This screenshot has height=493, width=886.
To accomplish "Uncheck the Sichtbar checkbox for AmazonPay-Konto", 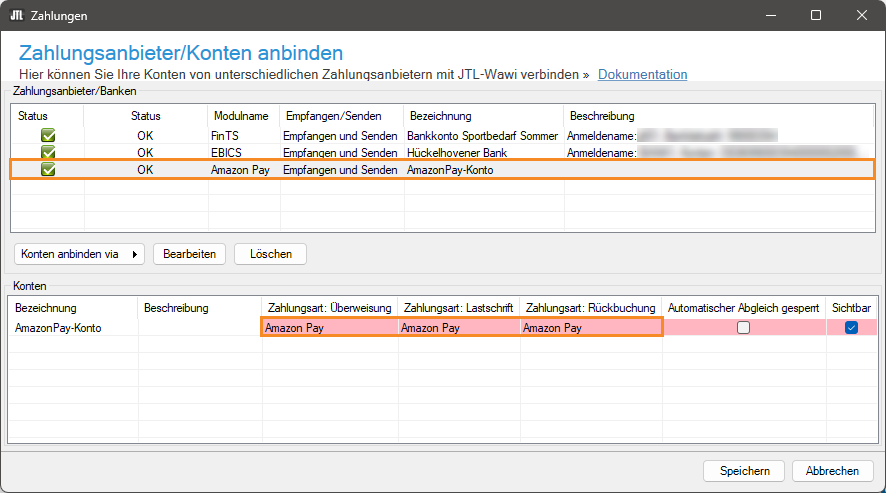I will (851, 327).
